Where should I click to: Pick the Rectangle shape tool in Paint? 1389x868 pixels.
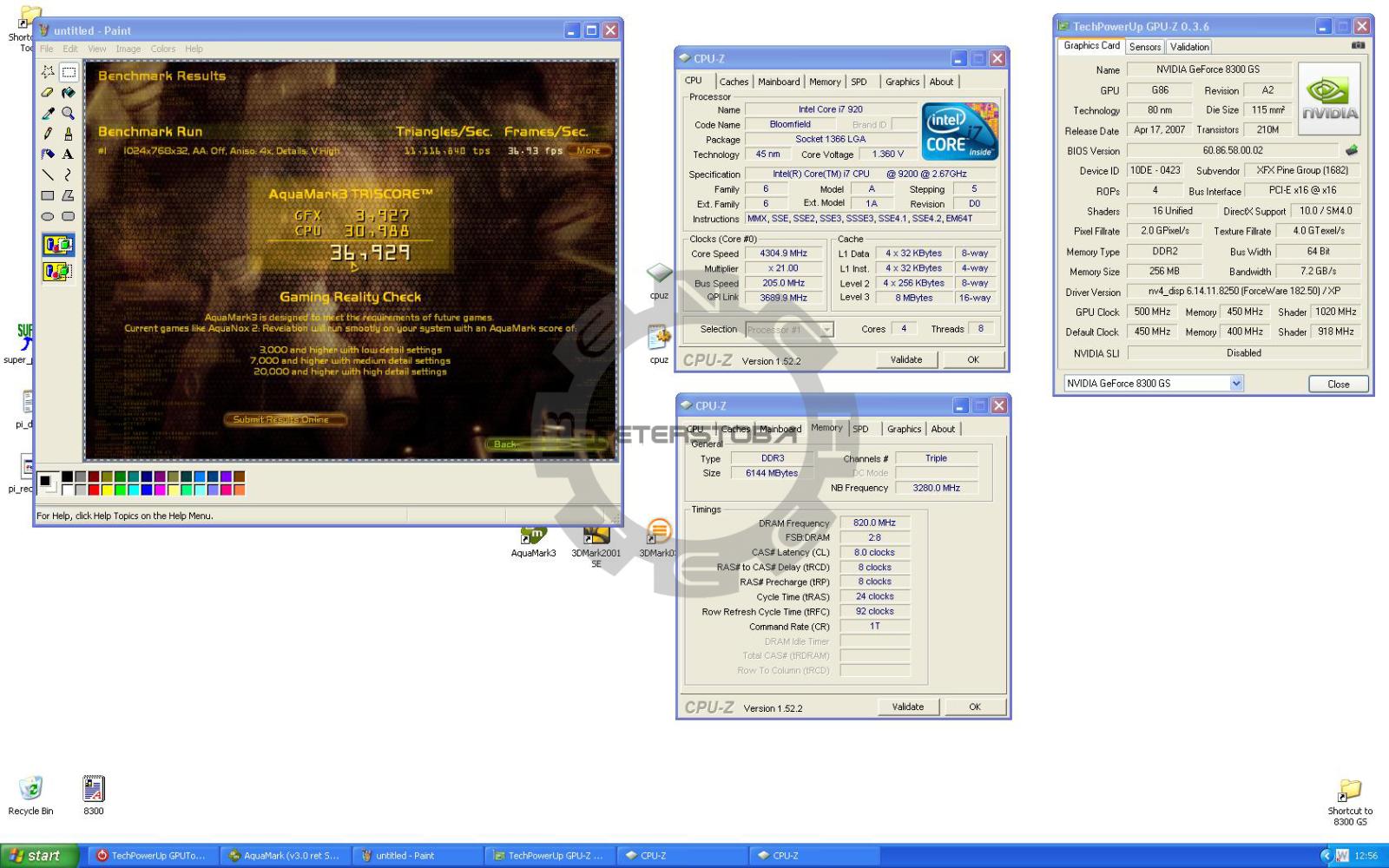pyautogui.click(x=48, y=195)
